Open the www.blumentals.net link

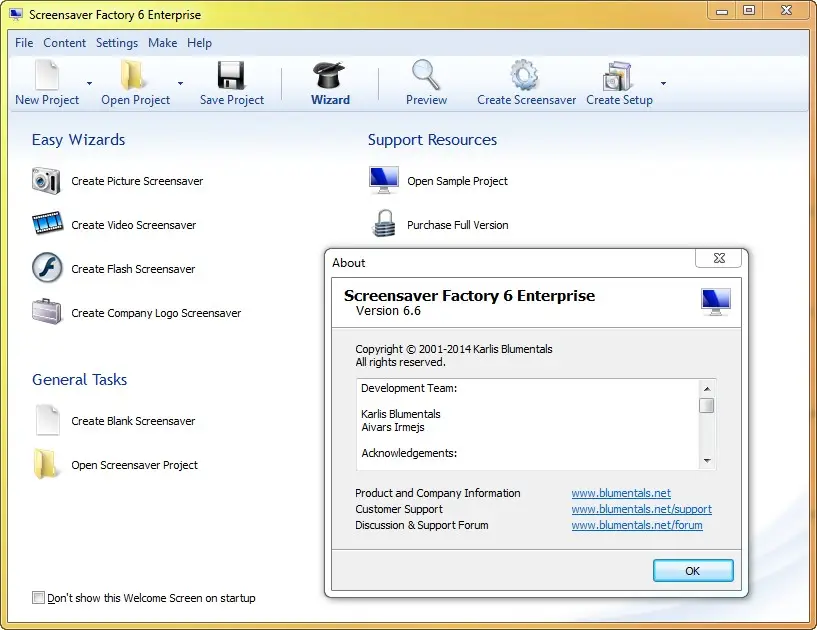(621, 493)
